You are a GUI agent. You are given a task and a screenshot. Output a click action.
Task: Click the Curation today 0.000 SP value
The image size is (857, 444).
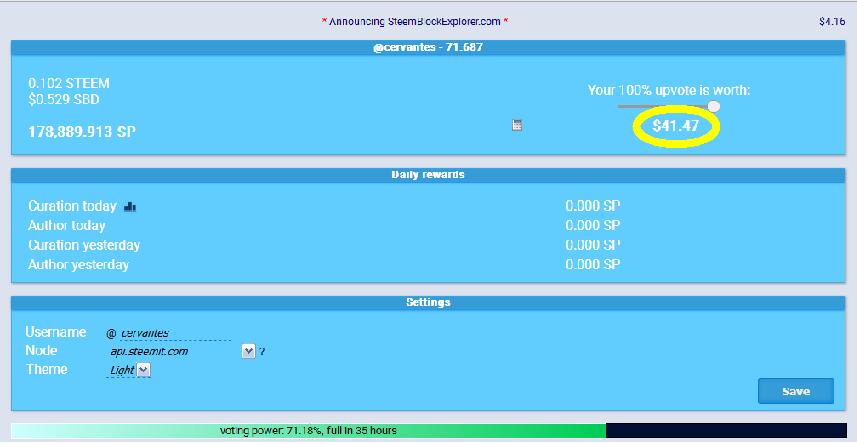click(593, 206)
